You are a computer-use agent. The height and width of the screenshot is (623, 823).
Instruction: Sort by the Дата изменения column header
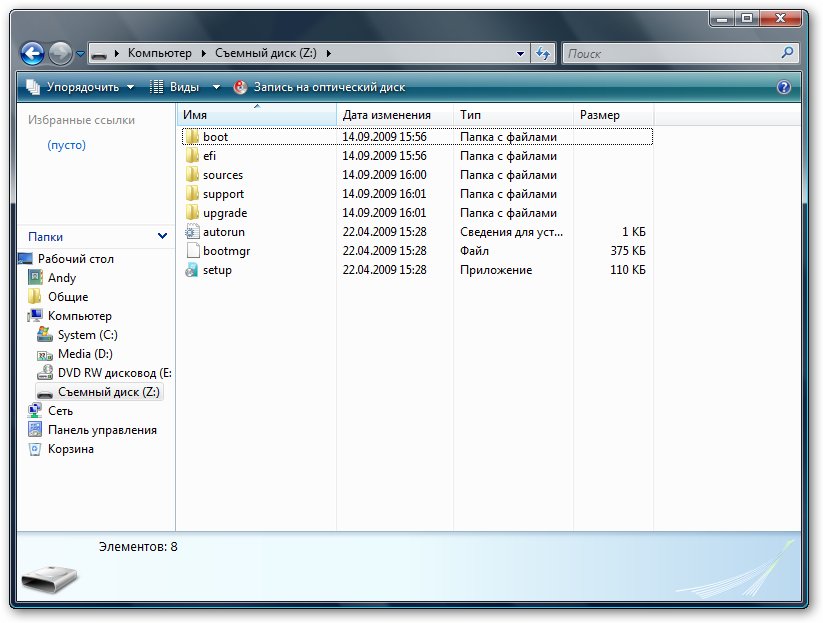pyautogui.click(x=386, y=115)
